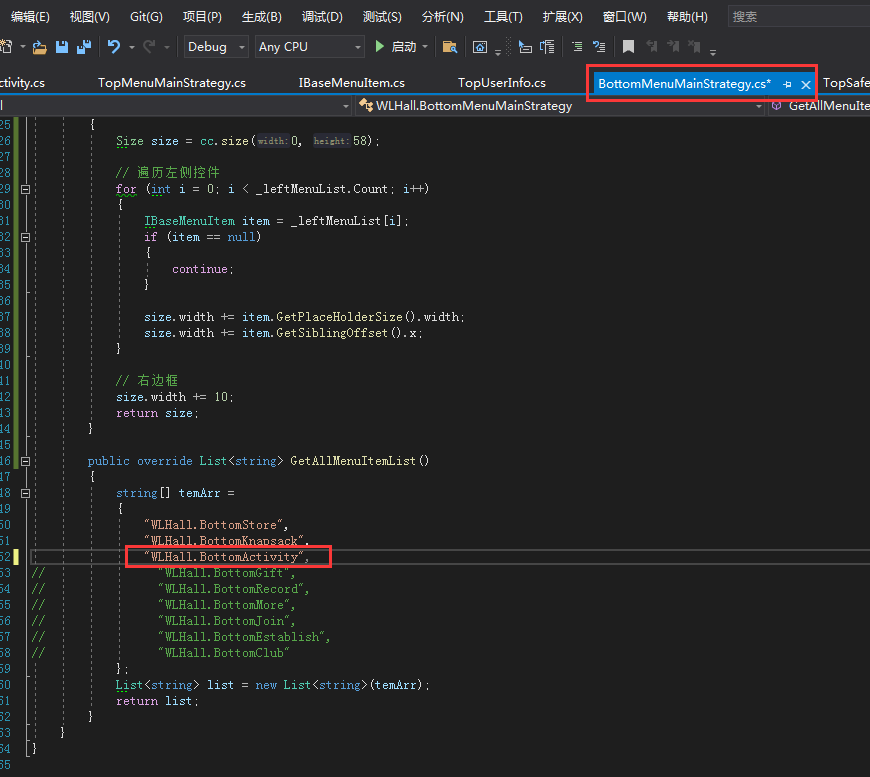Collapse the for loop code block

coord(25,189)
